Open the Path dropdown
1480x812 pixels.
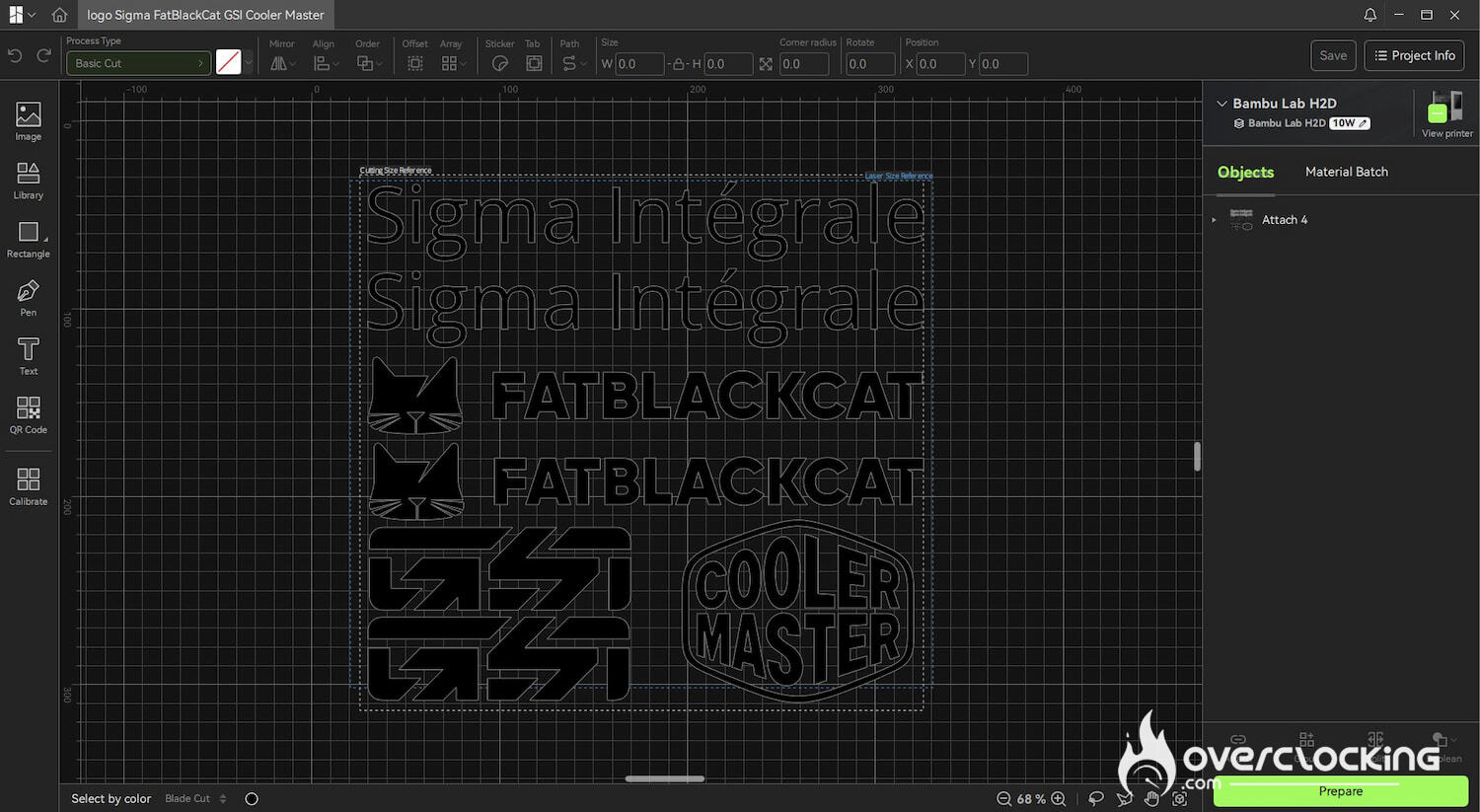573,63
